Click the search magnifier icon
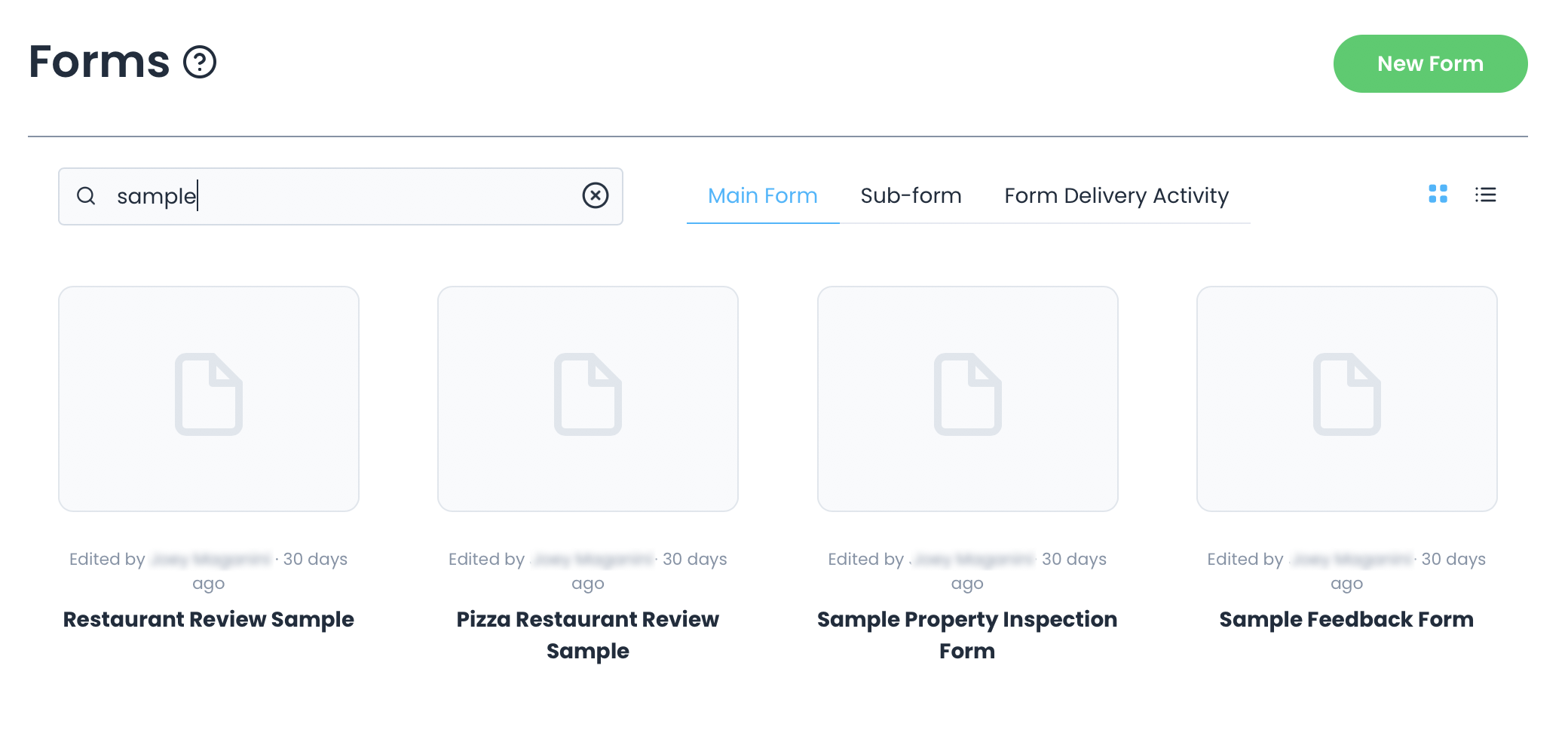 (x=87, y=196)
